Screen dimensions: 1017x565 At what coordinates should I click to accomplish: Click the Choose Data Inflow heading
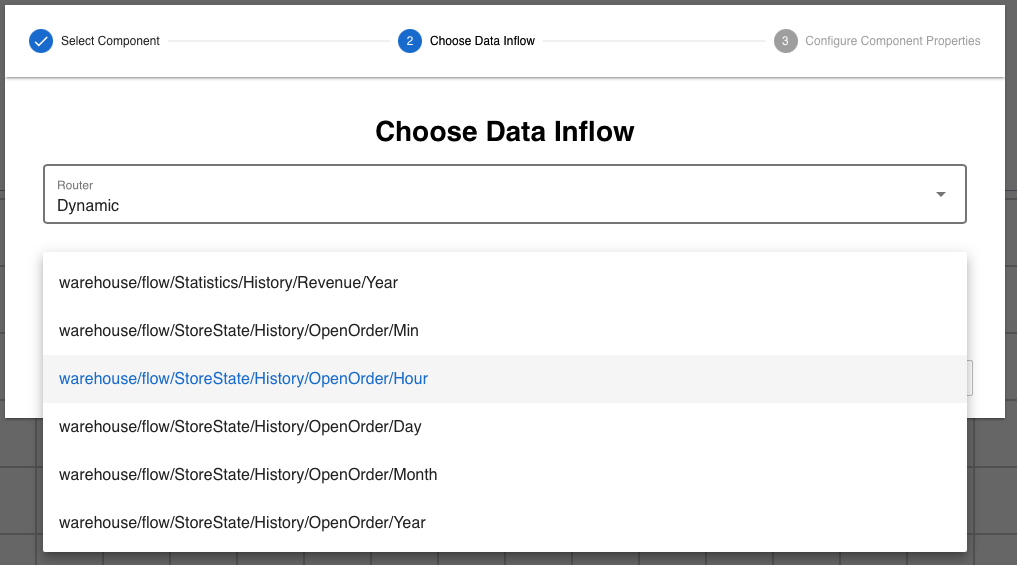(x=504, y=131)
